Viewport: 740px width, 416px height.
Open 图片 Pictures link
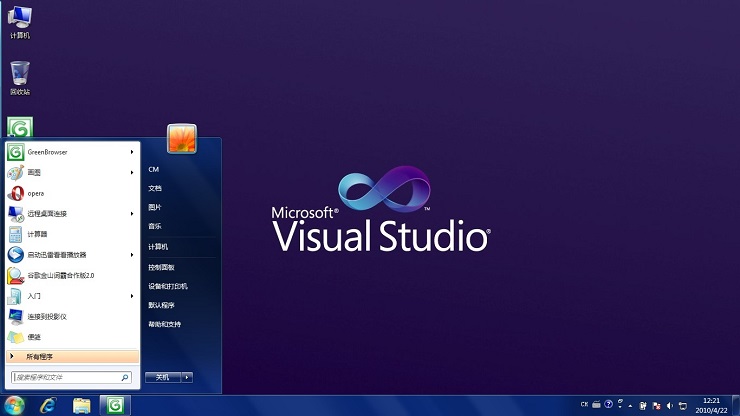pos(155,207)
